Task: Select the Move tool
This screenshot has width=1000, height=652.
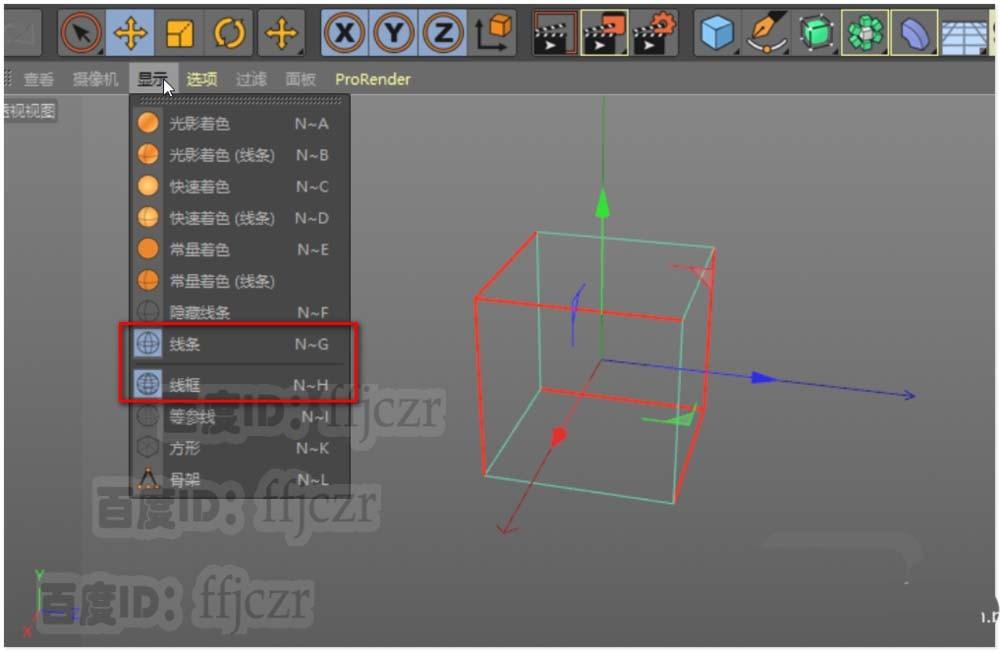Action: click(x=131, y=32)
